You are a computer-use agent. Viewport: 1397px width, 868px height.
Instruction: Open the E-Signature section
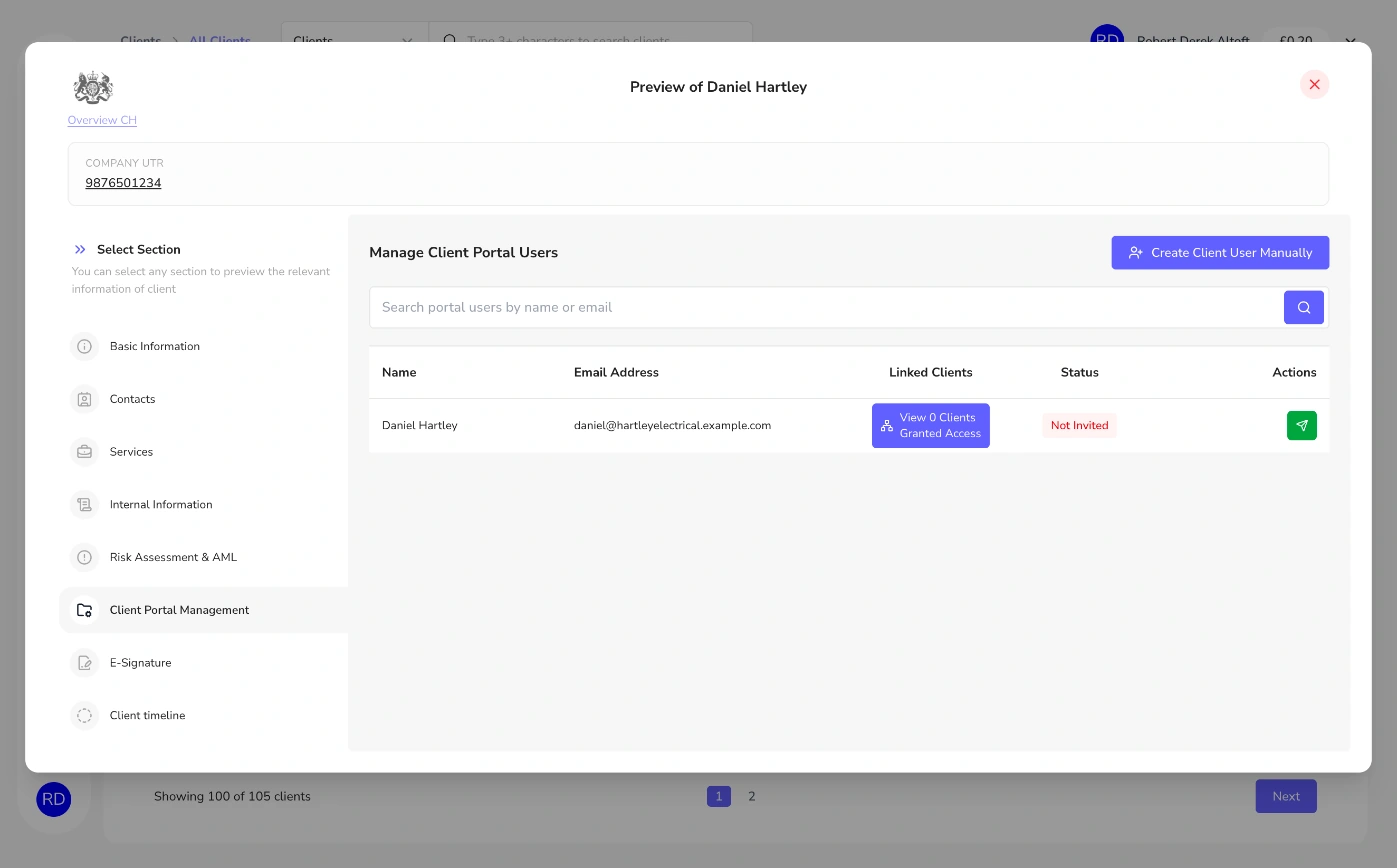tap(204, 663)
